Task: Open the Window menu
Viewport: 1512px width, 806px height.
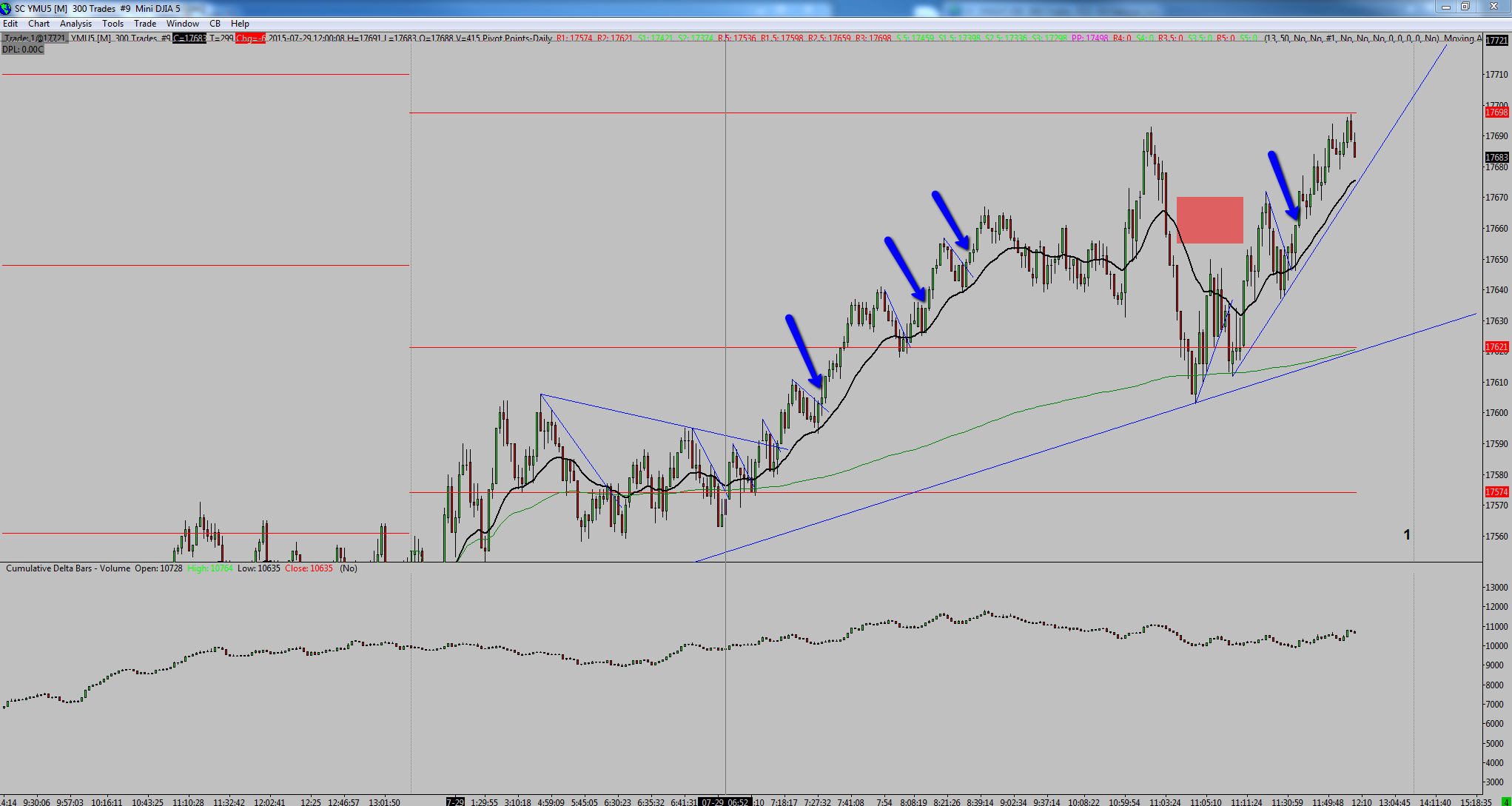Action: coord(182,24)
